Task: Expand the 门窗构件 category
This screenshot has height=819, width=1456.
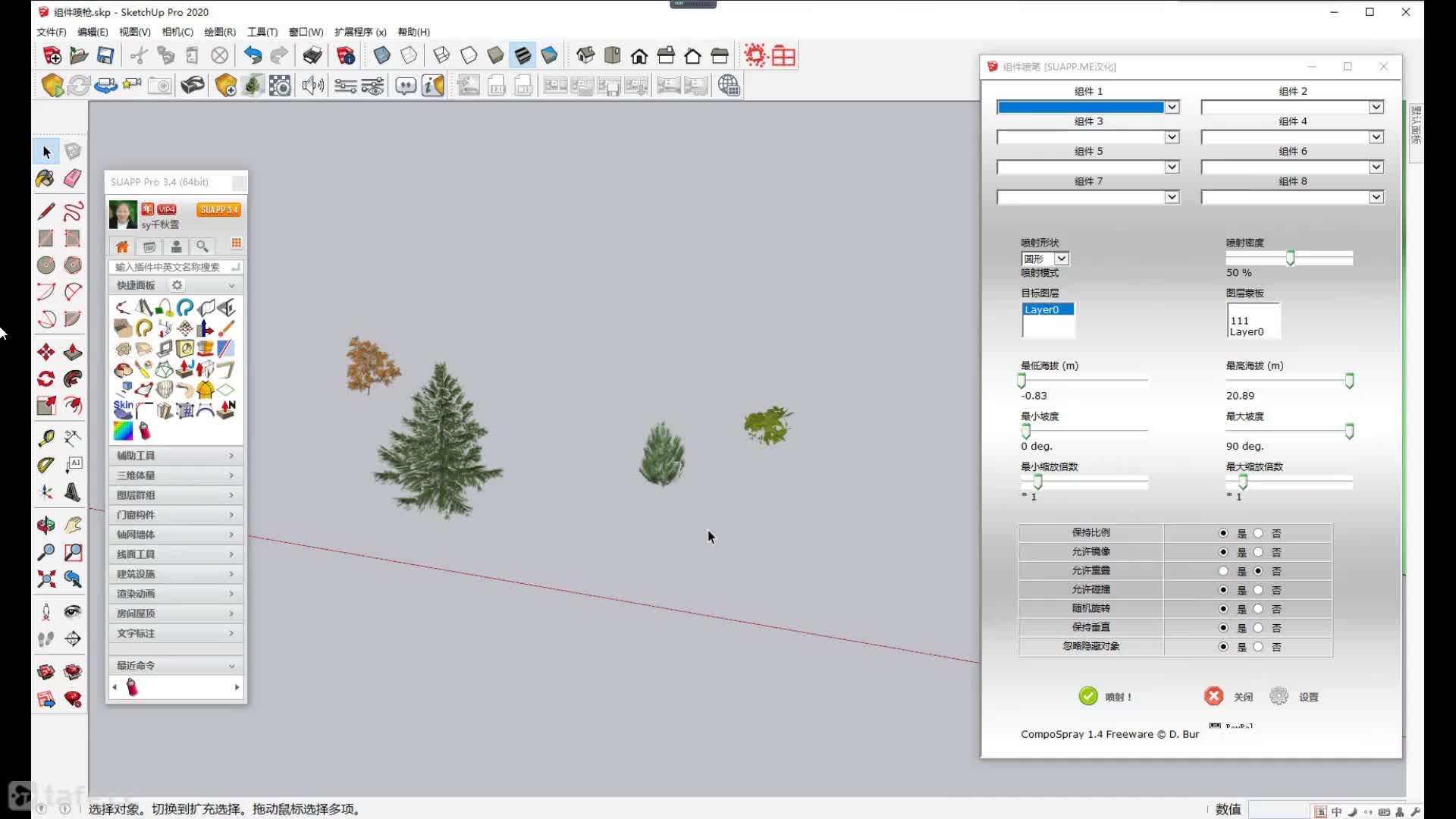Action: [176, 515]
